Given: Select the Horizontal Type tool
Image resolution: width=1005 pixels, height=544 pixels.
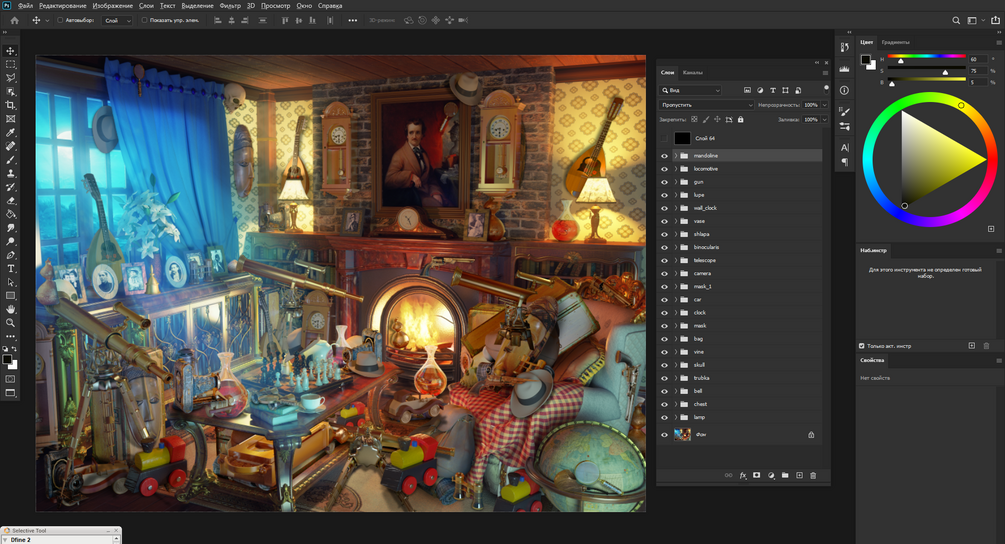Looking at the screenshot, I should tap(10, 268).
